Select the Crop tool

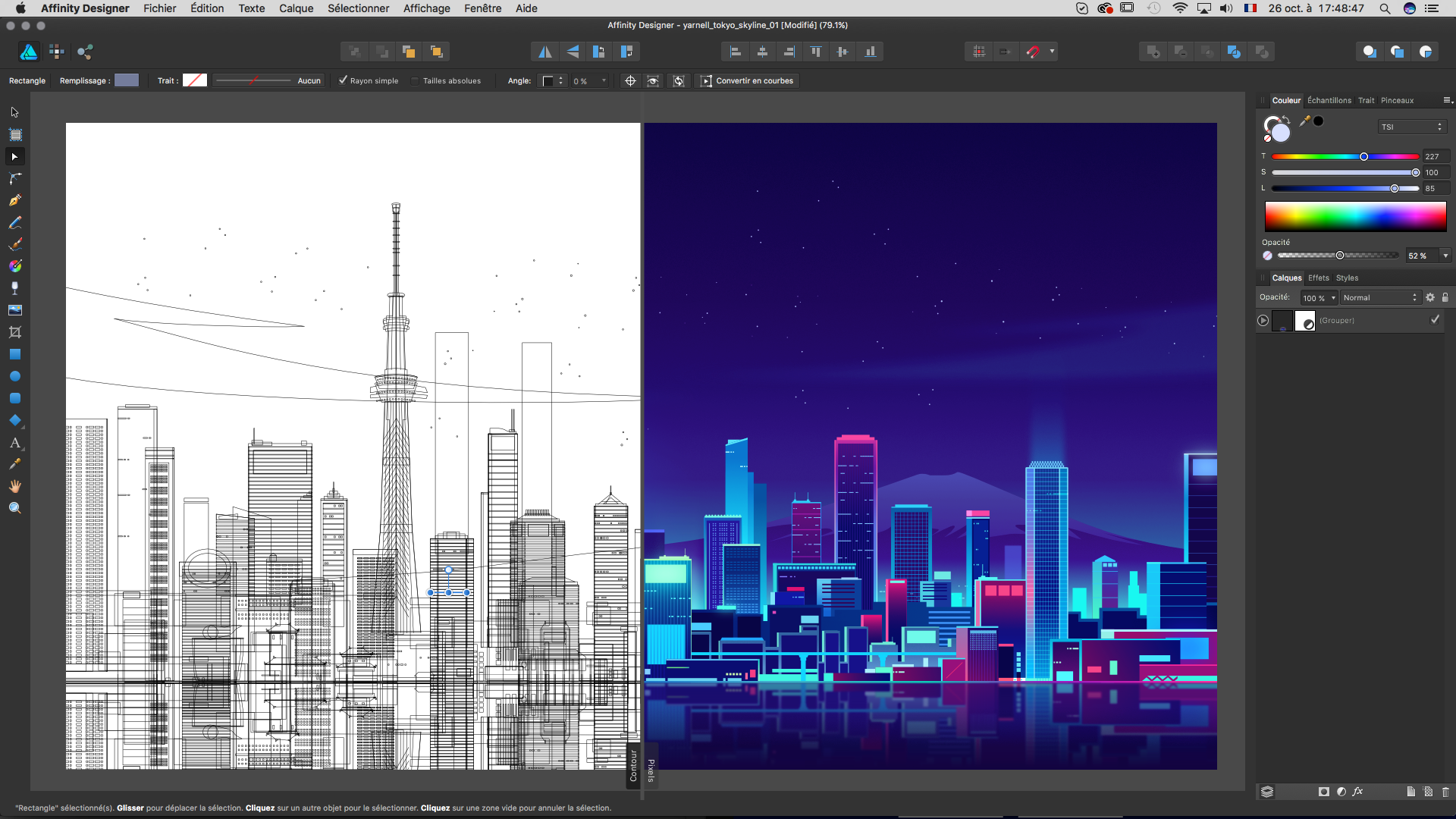click(14, 332)
